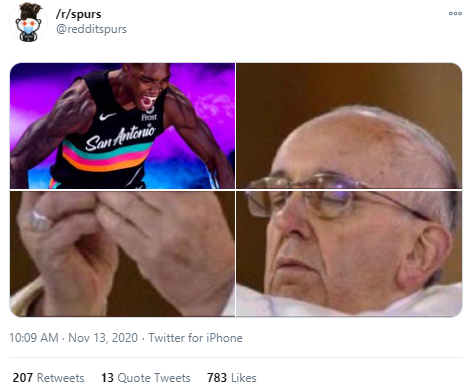Open the Twitter for iPhone source link
Screen dimensions: 475x392
[x=195, y=338]
